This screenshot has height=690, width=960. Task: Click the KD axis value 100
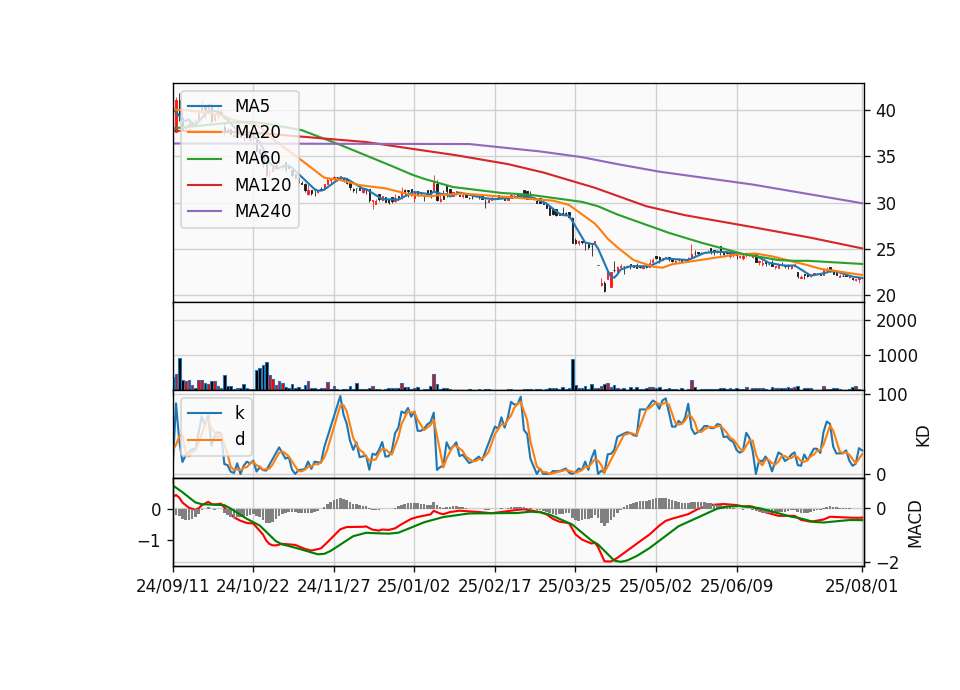[892, 395]
